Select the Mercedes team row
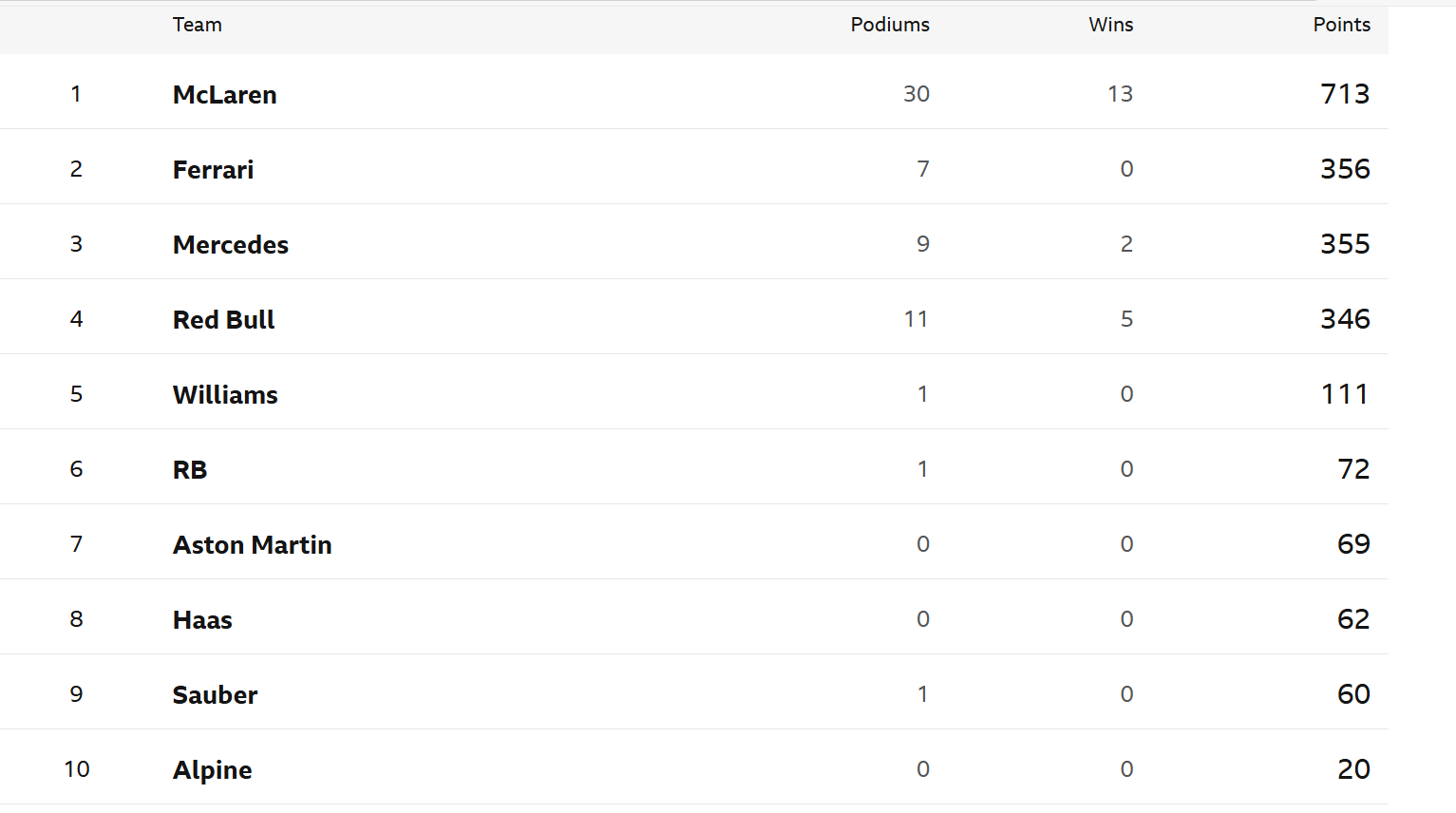The width and height of the screenshot is (1456, 813). [230, 245]
